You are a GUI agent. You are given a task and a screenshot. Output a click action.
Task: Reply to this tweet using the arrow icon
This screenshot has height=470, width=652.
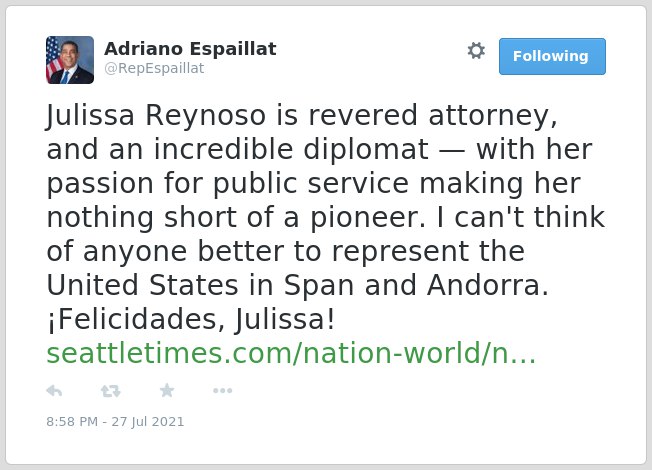tap(54, 391)
